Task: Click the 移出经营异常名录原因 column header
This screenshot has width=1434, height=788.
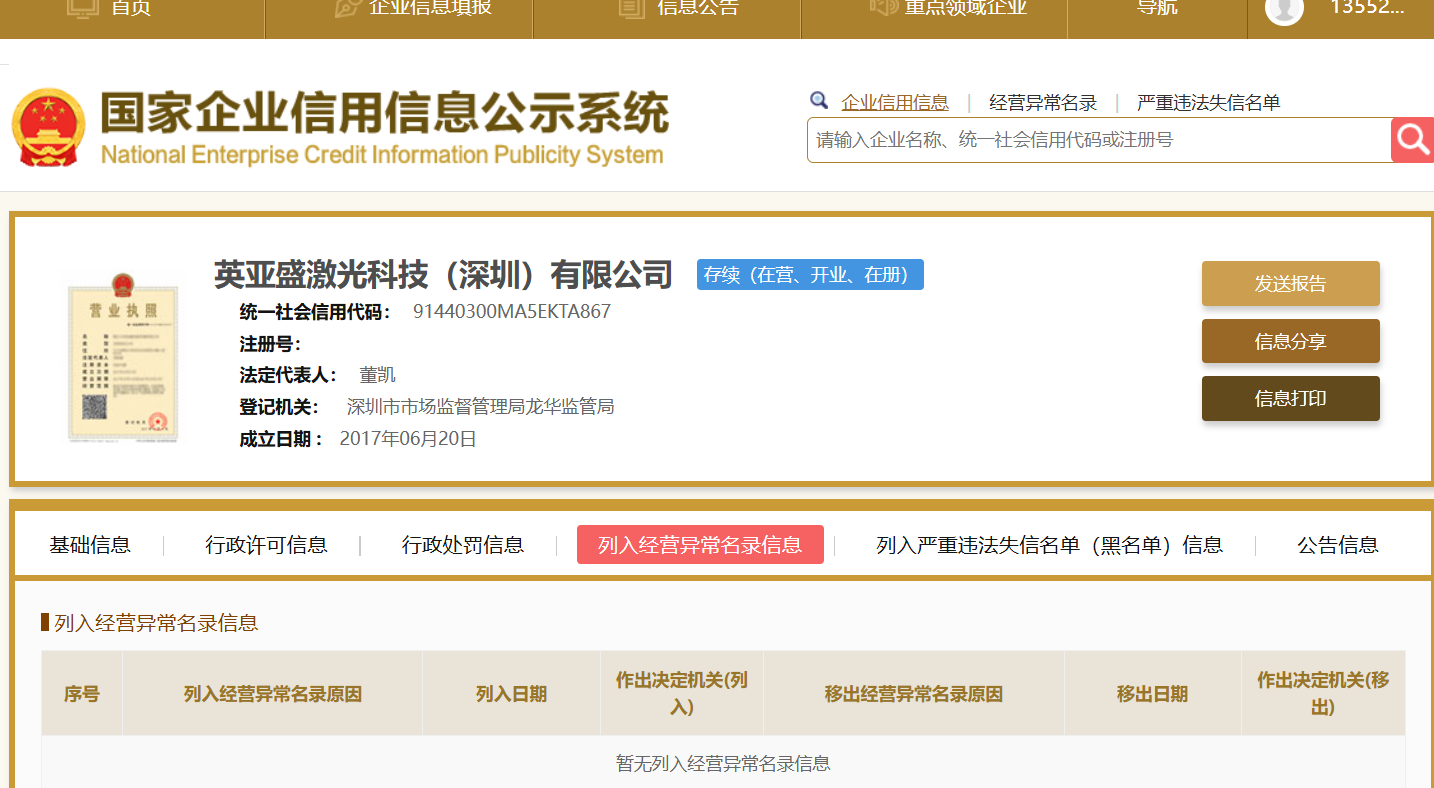Action: (x=914, y=694)
